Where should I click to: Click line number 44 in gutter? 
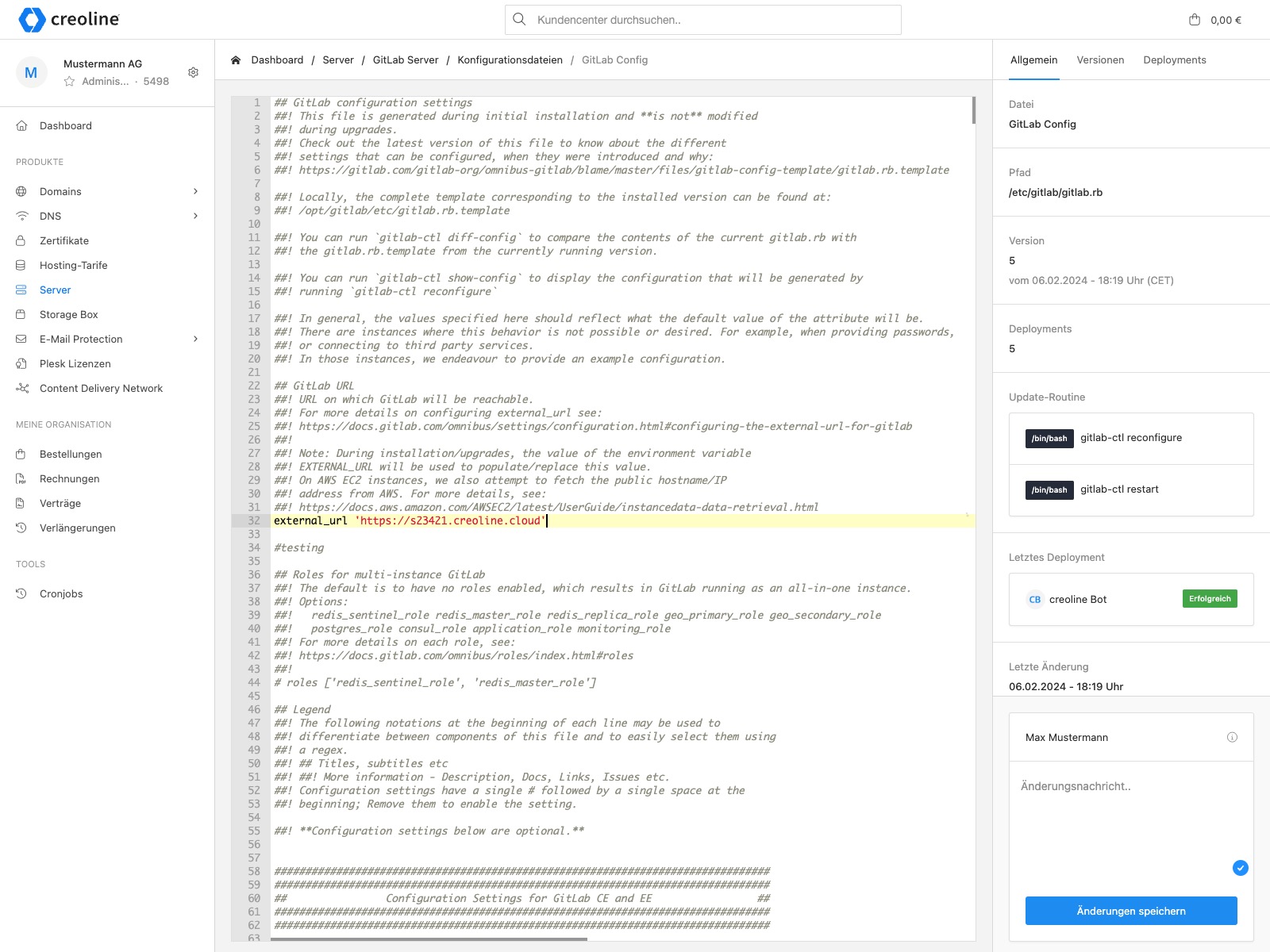pyautogui.click(x=254, y=682)
